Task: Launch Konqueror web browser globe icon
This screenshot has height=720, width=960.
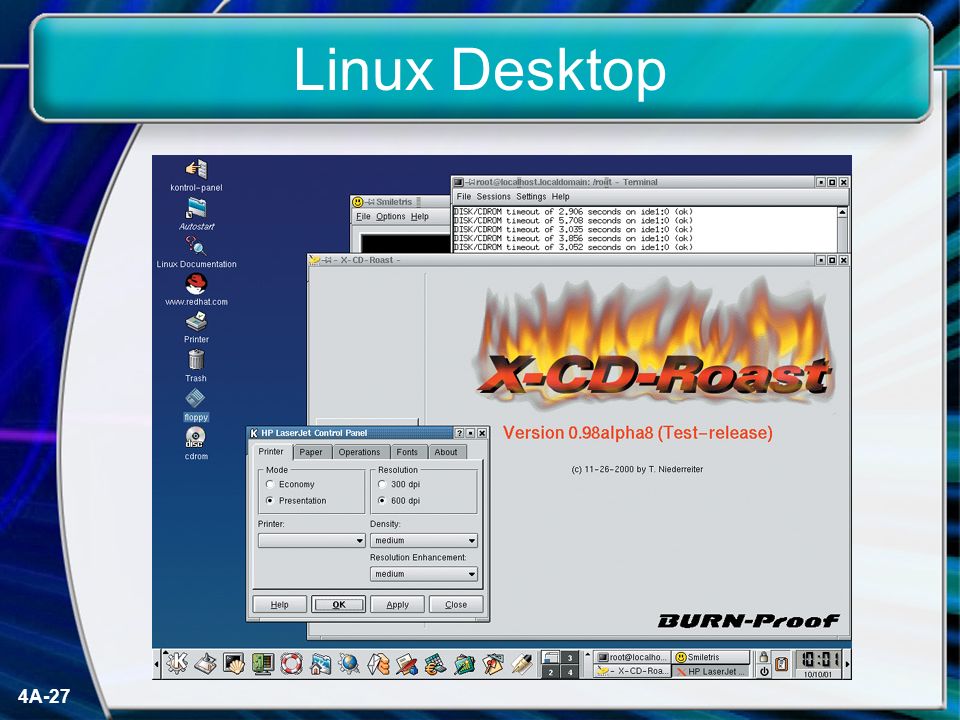Action: click(x=349, y=664)
